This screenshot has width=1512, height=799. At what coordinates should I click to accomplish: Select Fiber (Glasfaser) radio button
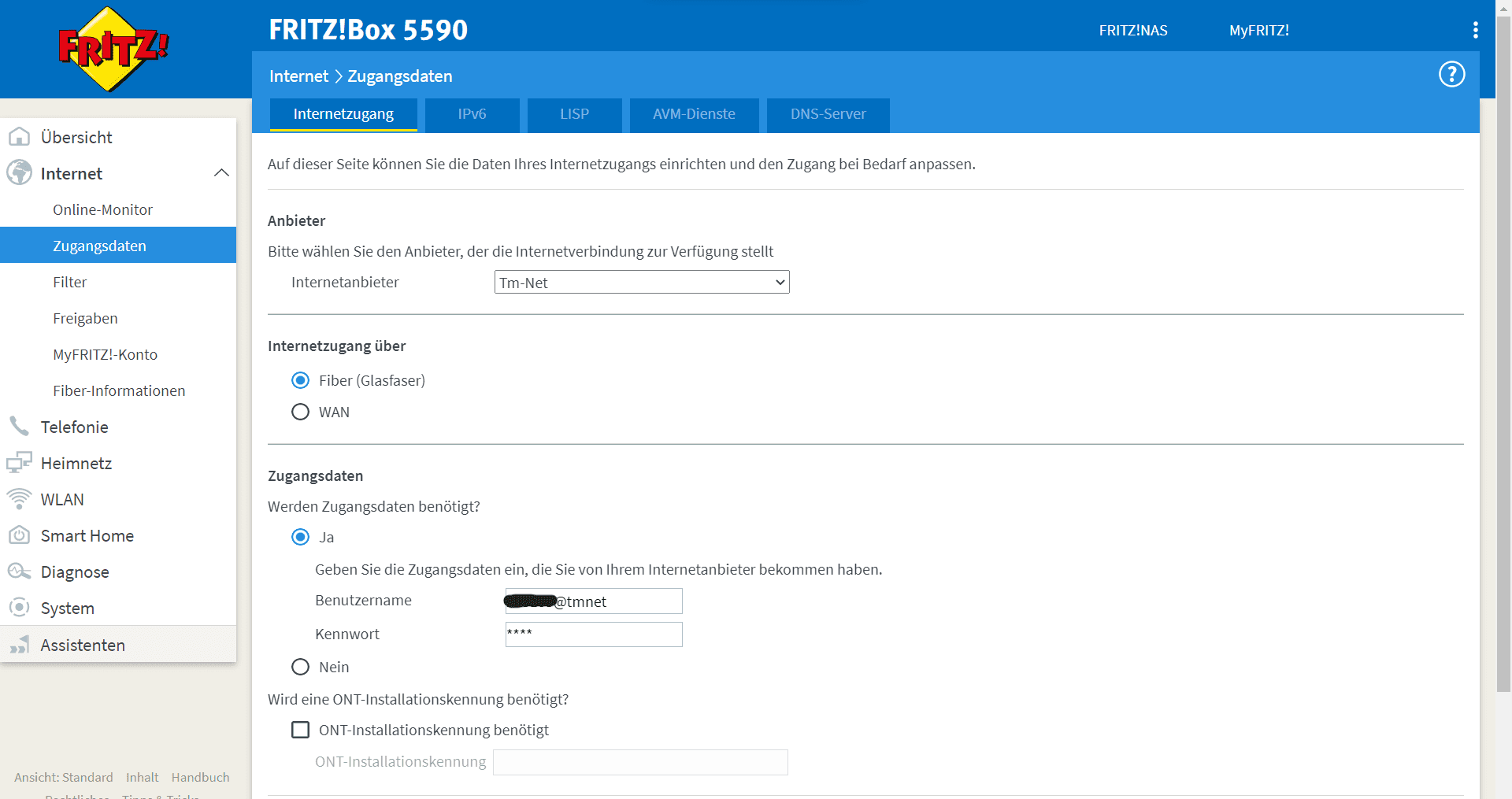[300, 380]
